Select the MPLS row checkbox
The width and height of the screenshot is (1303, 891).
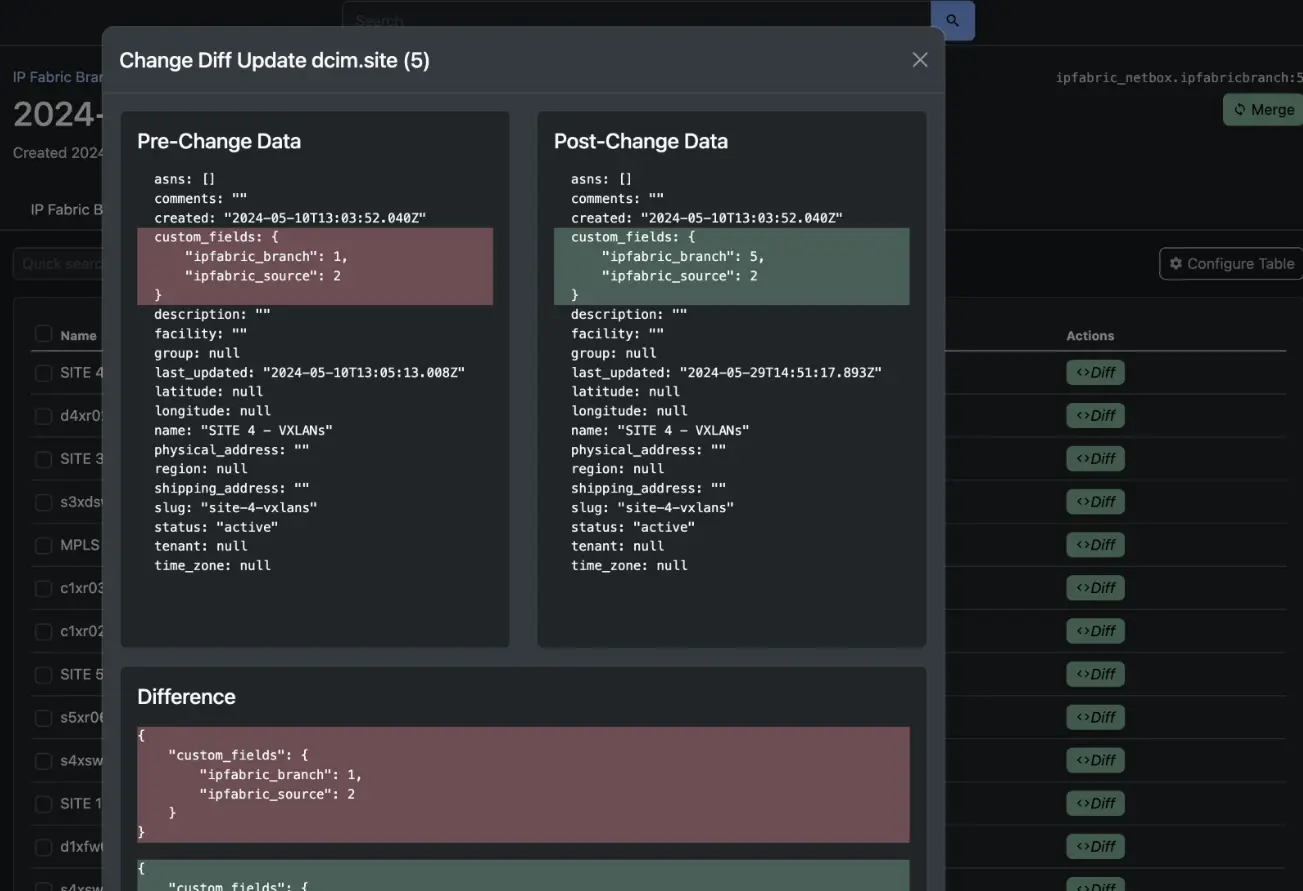pyautogui.click(x=43, y=545)
